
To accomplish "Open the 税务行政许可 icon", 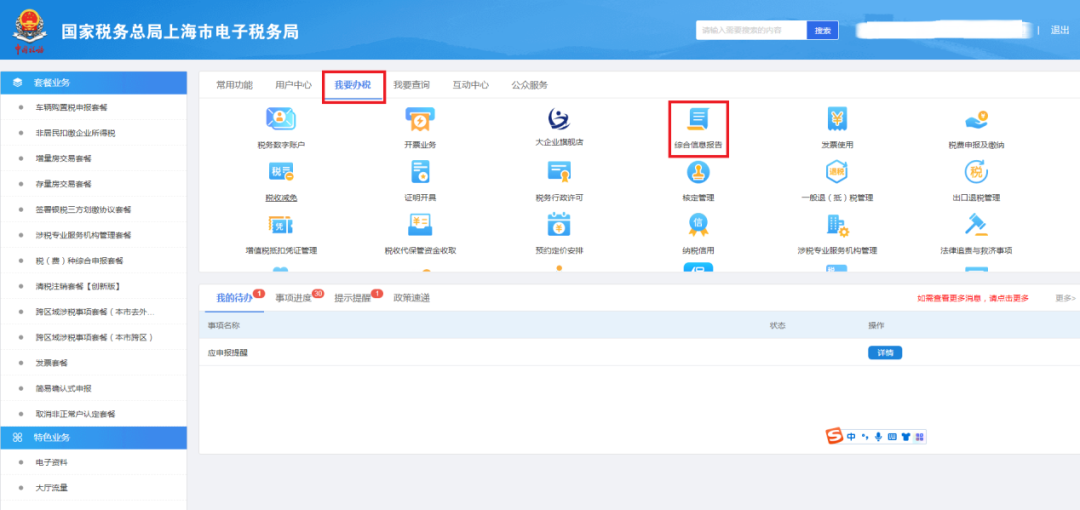I will (559, 172).
